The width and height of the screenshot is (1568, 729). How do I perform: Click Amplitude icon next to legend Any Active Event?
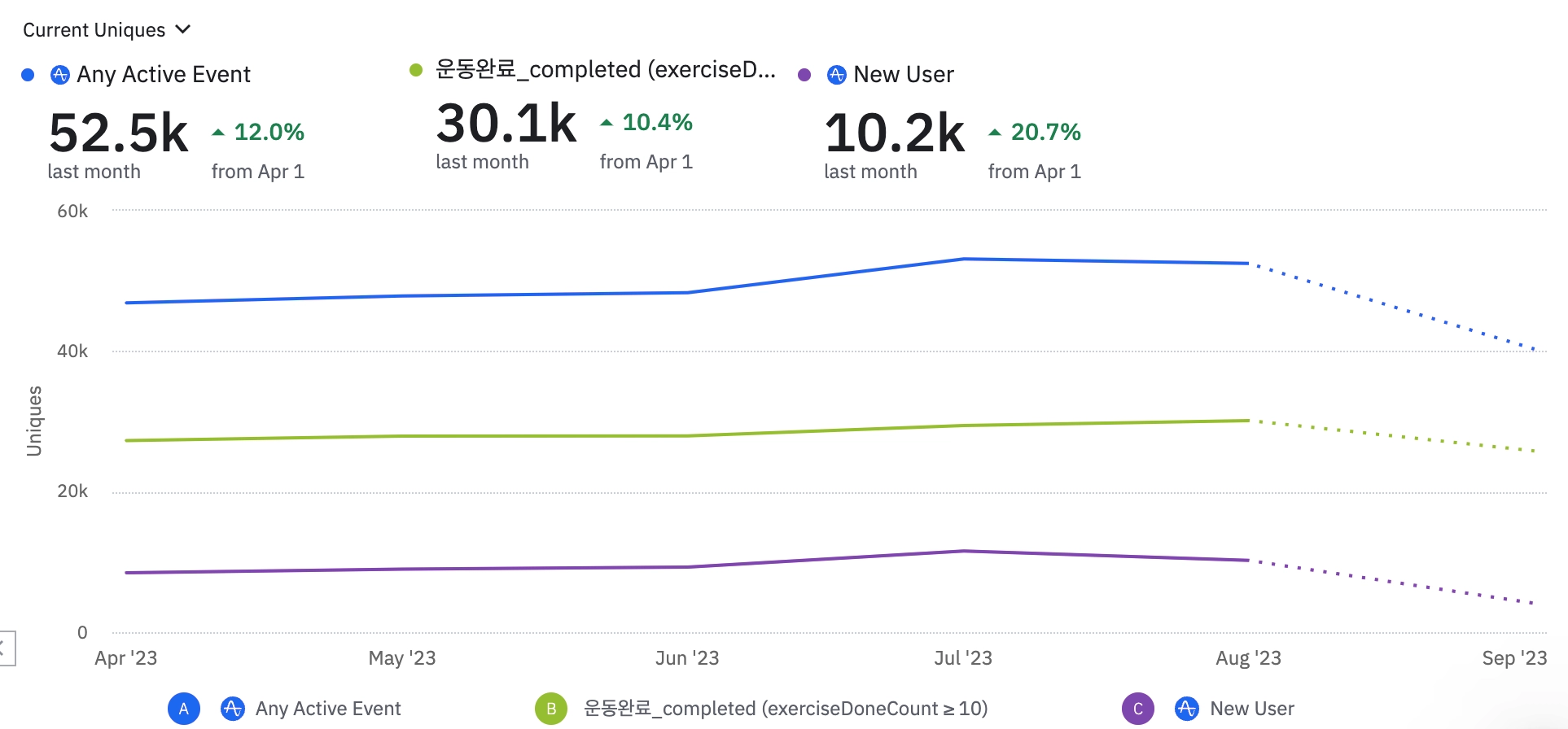coord(233,709)
